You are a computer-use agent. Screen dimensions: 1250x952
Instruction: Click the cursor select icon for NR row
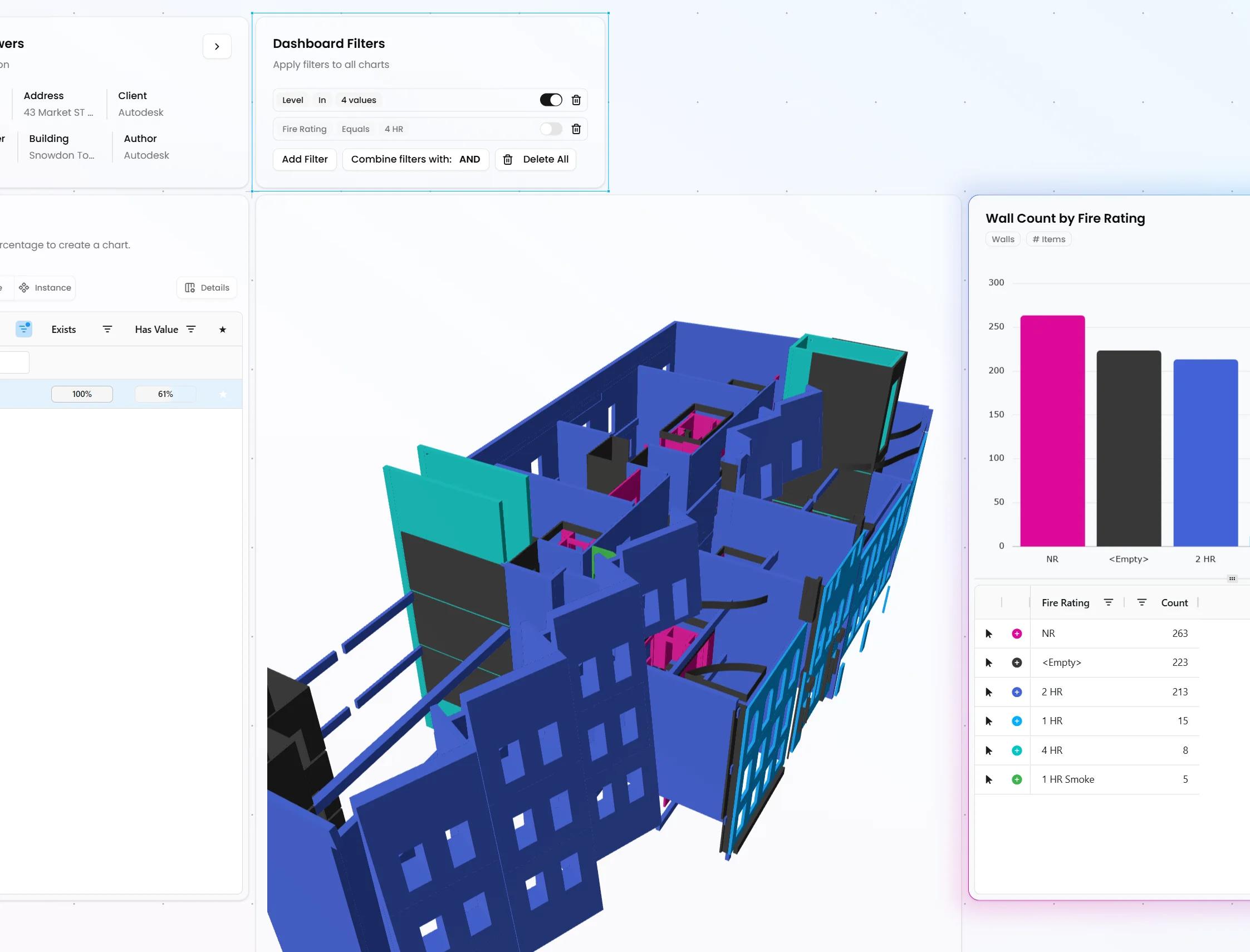[x=989, y=634]
